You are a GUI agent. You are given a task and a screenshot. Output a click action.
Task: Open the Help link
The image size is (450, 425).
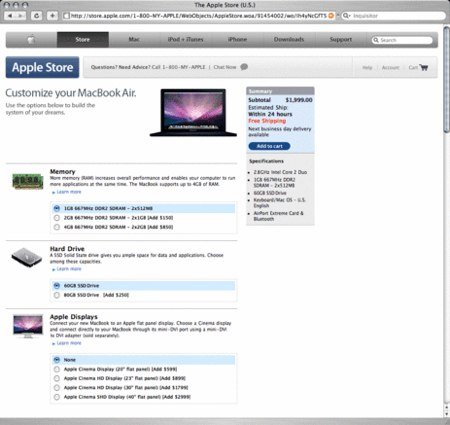click(367, 68)
